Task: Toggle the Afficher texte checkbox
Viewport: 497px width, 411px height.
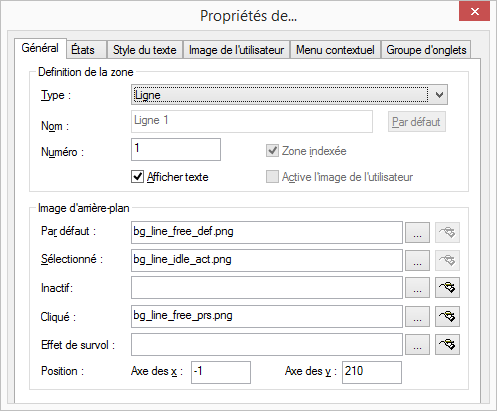Action: [137, 177]
